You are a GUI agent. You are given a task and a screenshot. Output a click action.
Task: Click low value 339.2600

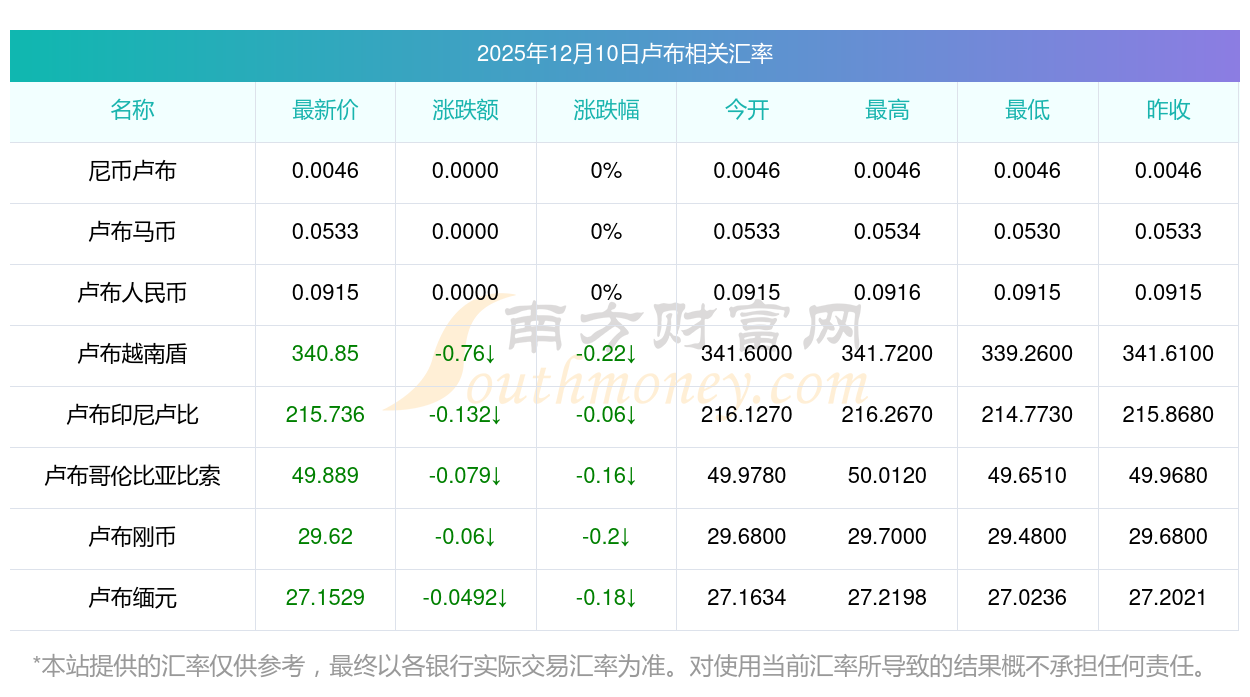pyautogui.click(x=1028, y=354)
